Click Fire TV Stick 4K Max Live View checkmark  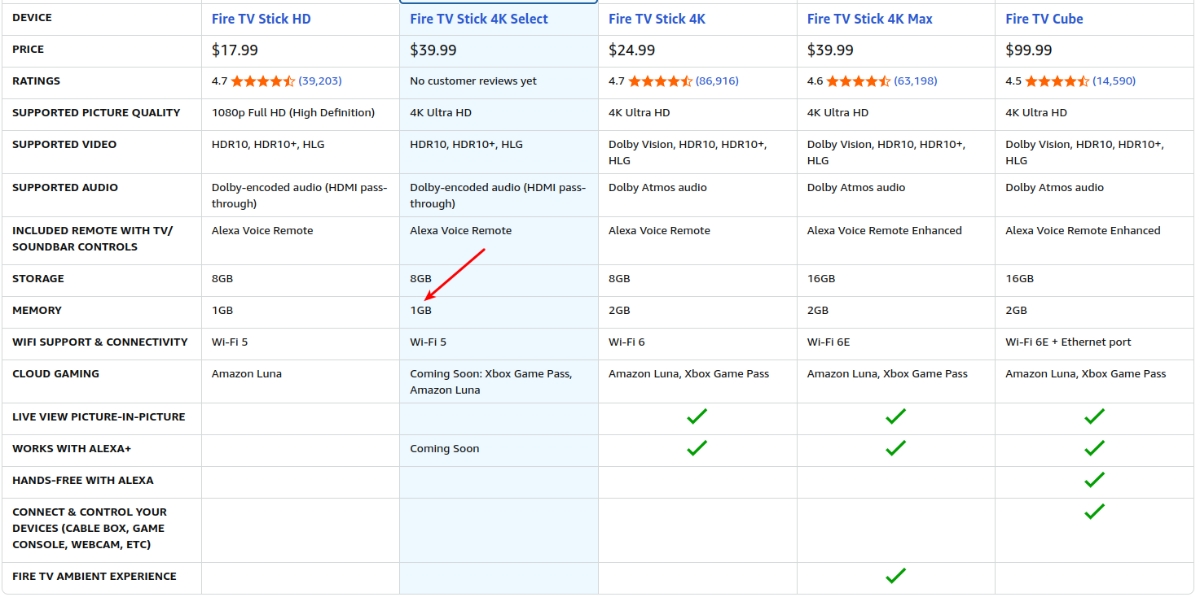pos(895,416)
